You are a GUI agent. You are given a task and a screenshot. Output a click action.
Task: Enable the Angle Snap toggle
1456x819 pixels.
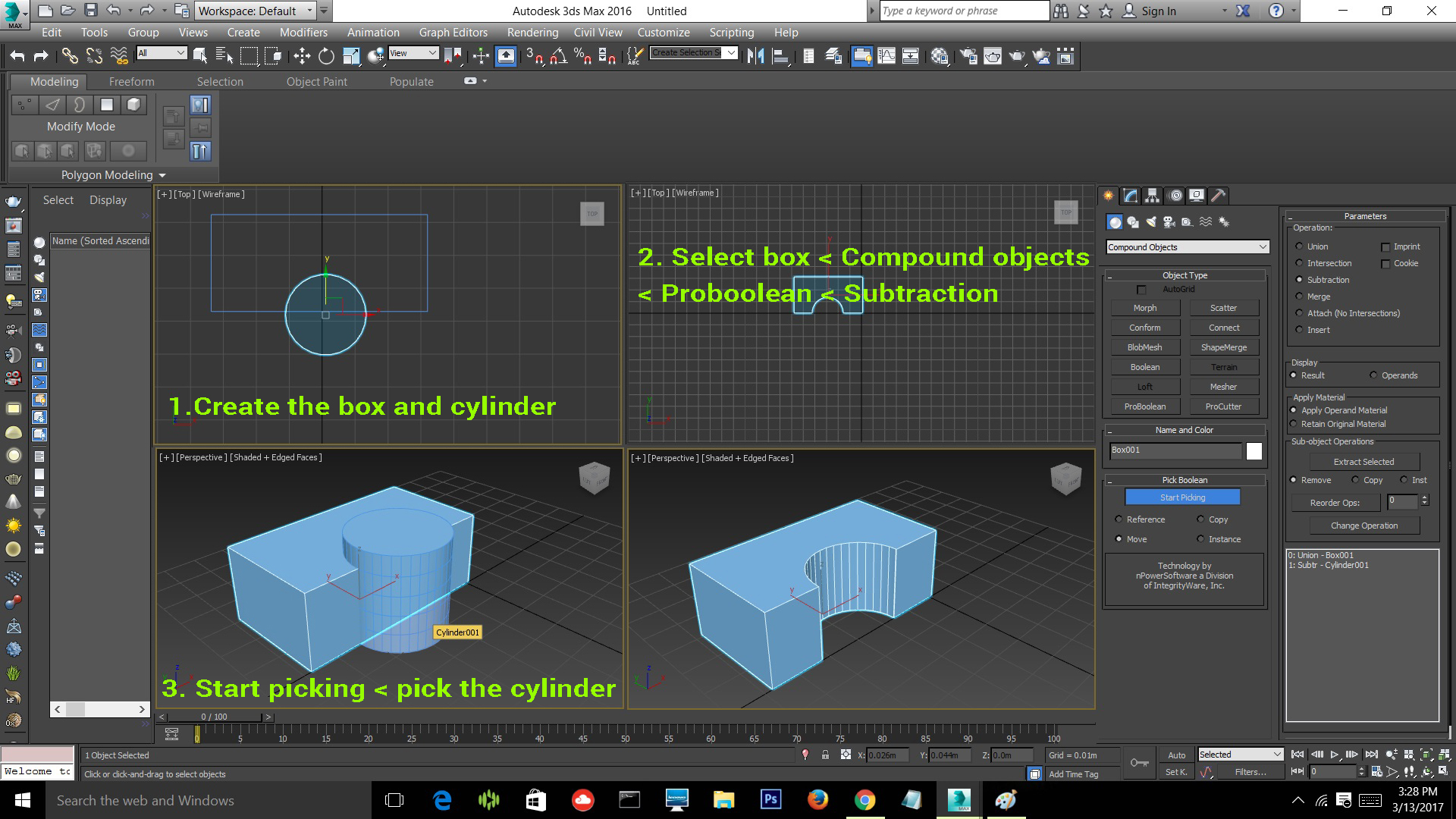tap(559, 56)
